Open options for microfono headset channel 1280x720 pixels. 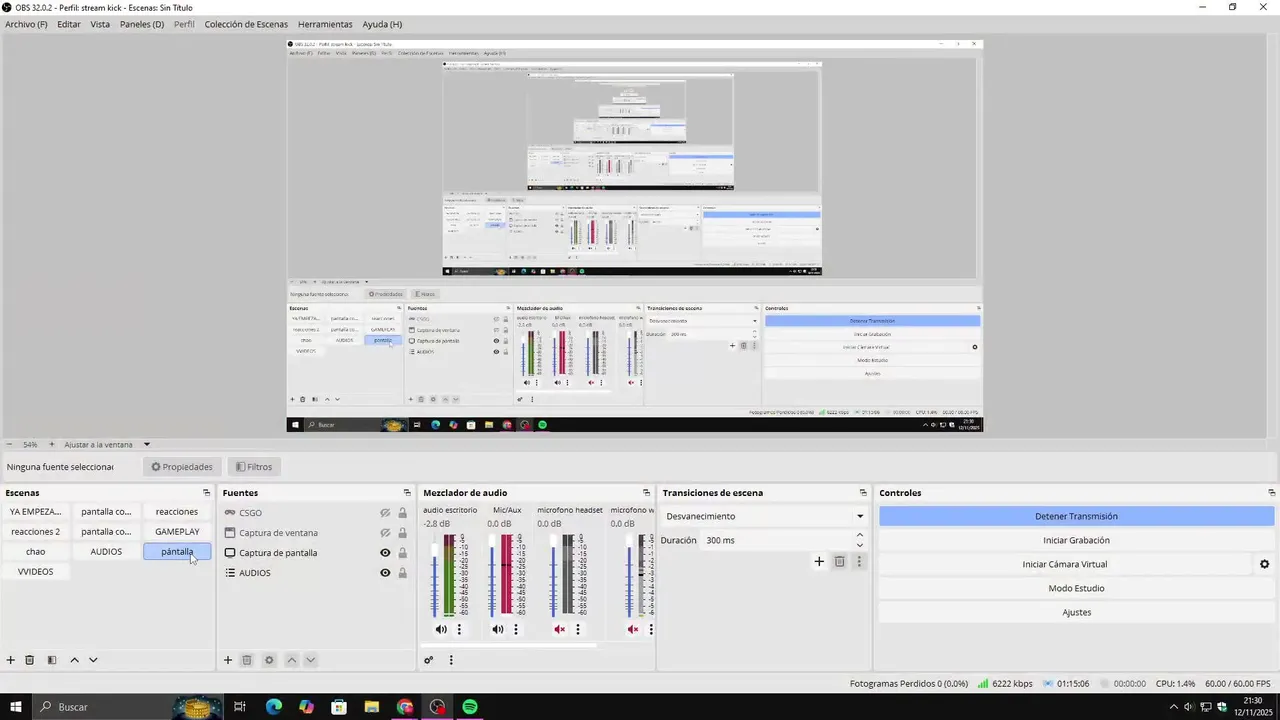click(x=578, y=629)
